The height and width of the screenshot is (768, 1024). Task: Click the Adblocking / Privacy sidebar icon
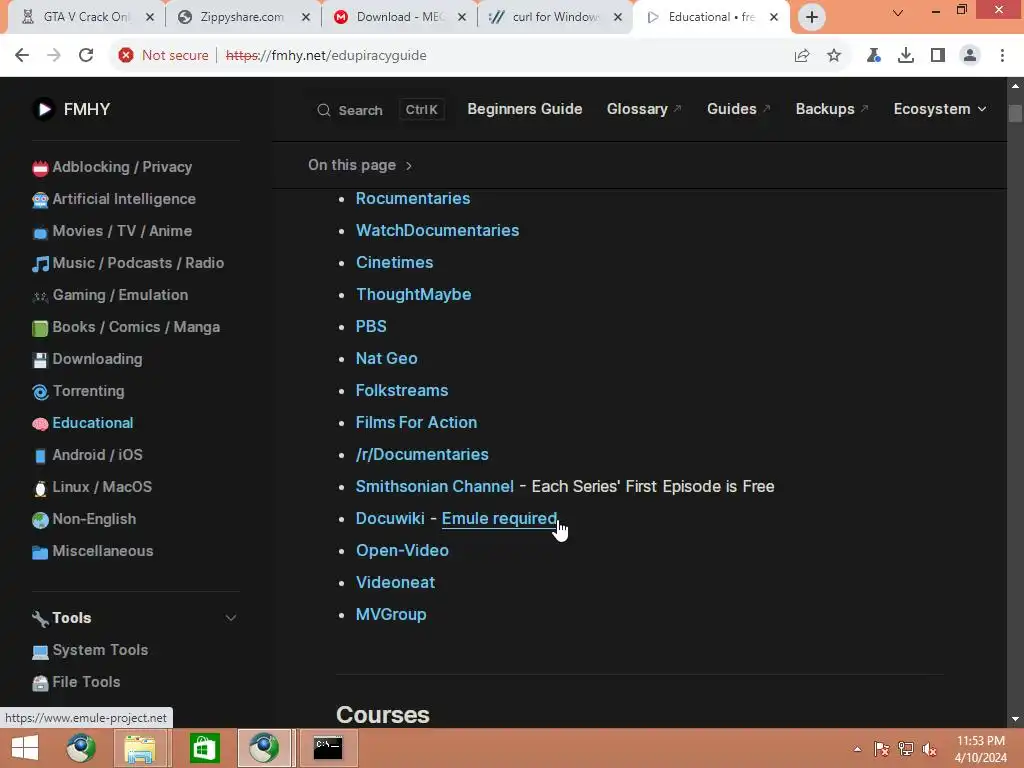[x=40, y=168]
